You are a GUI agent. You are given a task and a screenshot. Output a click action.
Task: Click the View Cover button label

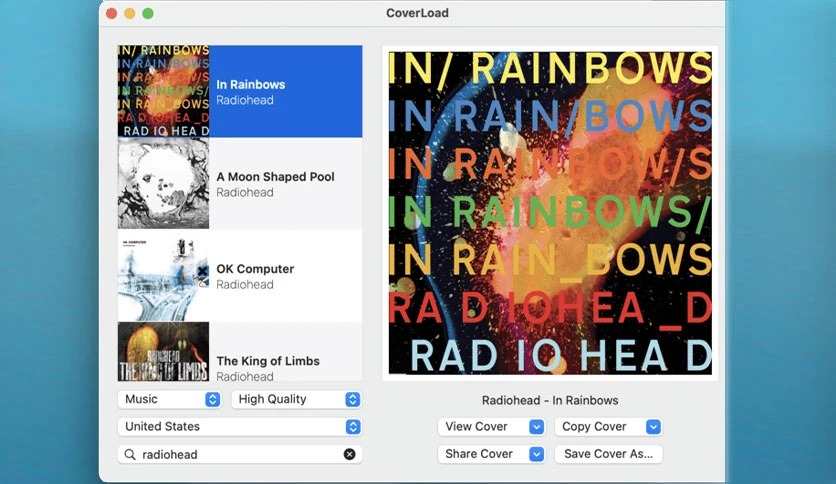pyautogui.click(x=476, y=426)
